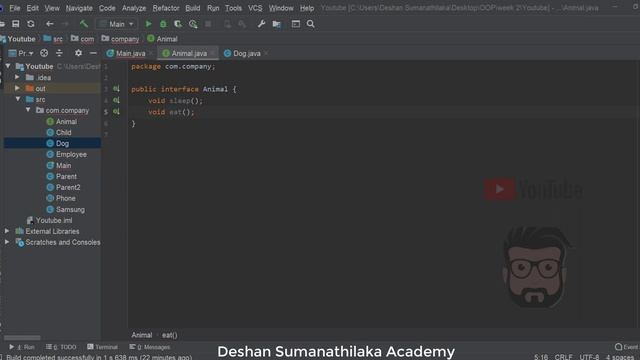Collapse the src folder
Screen dimensions: 640x360
[x=18, y=99]
